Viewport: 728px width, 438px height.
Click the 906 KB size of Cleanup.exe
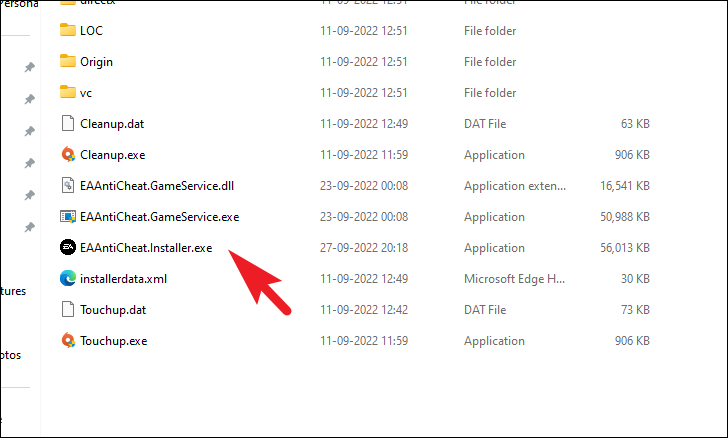[632, 155]
